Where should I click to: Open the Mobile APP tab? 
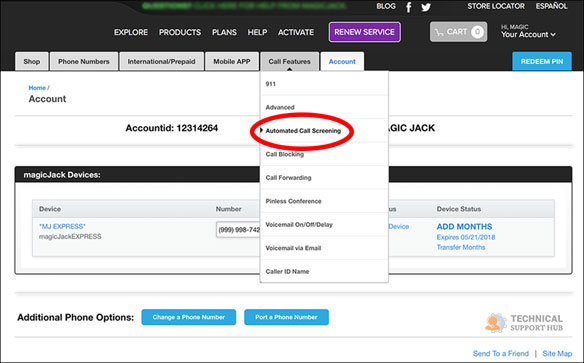[232, 61]
